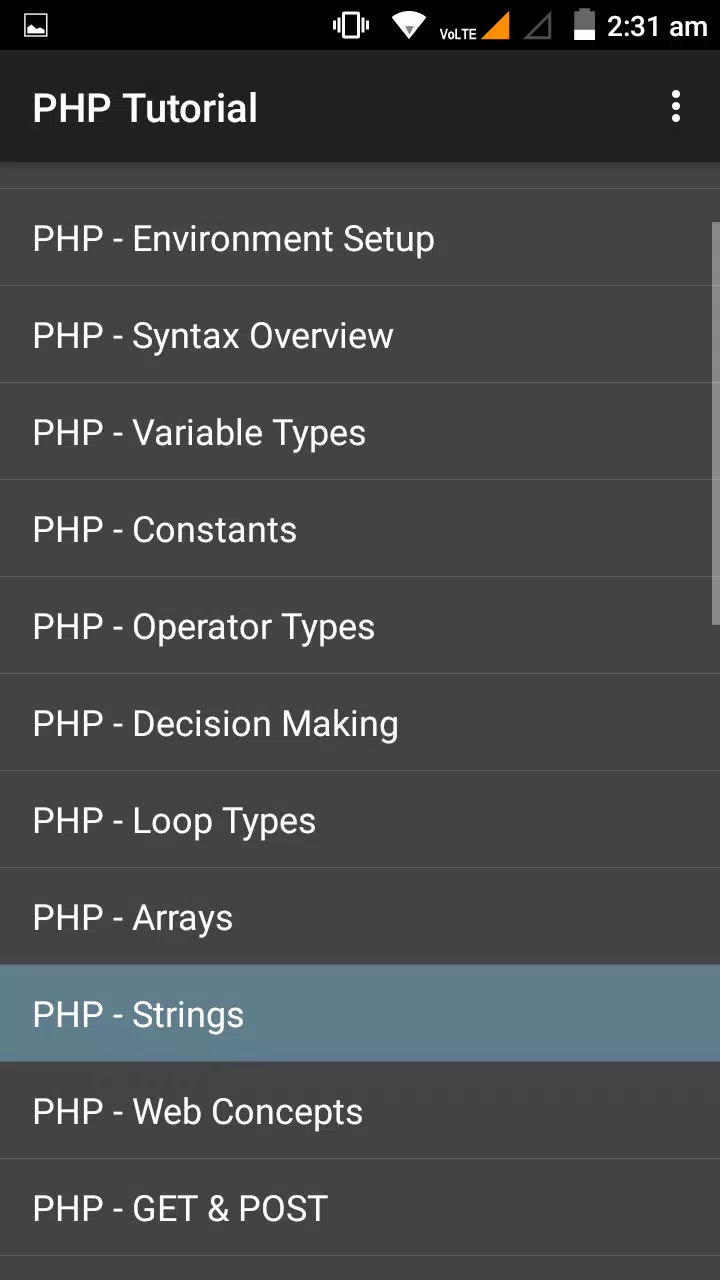This screenshot has height=1280, width=720.
Task: Tap the Wi-Fi signal icon
Action: click(x=408, y=25)
